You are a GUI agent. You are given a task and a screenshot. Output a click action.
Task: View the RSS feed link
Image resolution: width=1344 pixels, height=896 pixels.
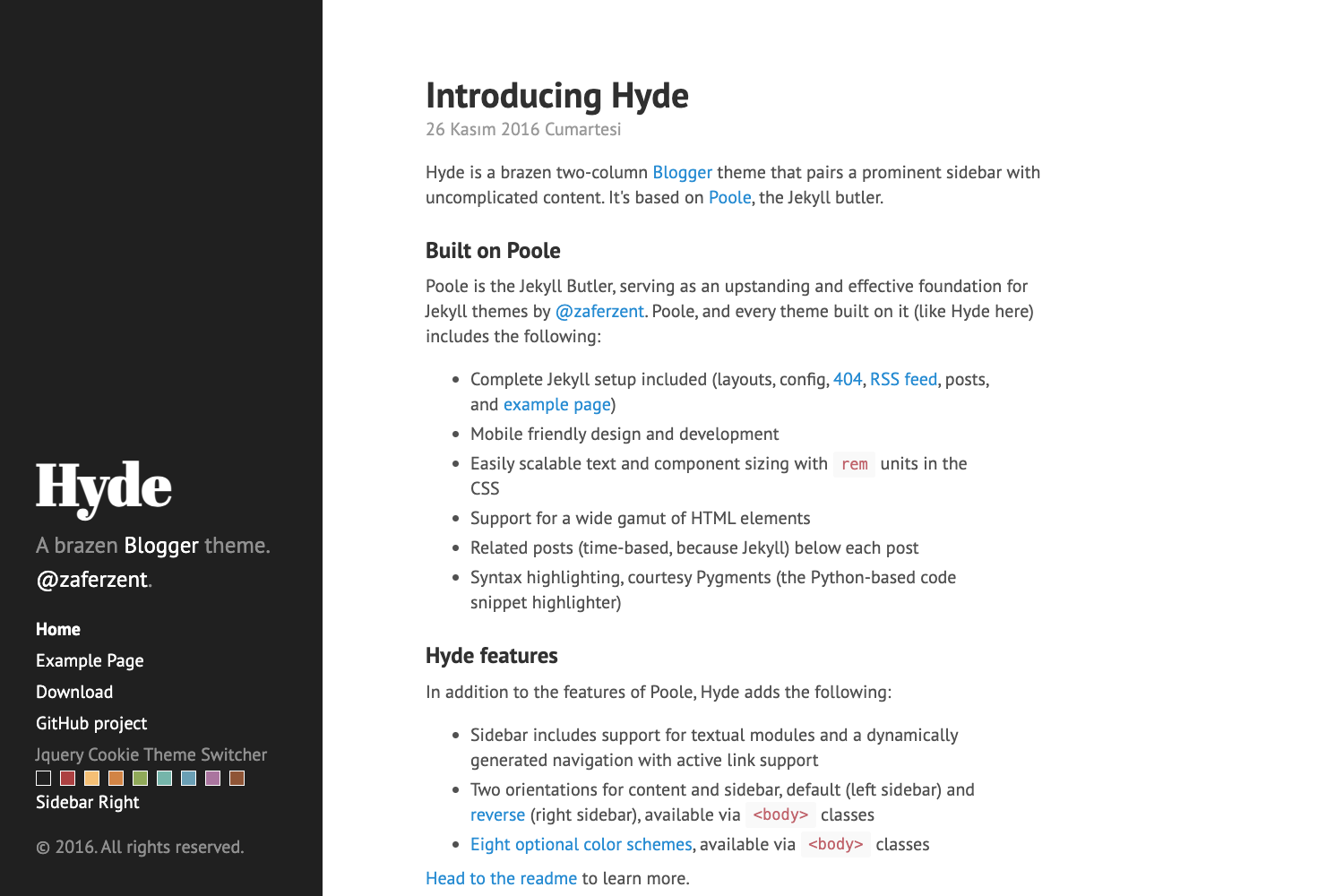(x=903, y=379)
